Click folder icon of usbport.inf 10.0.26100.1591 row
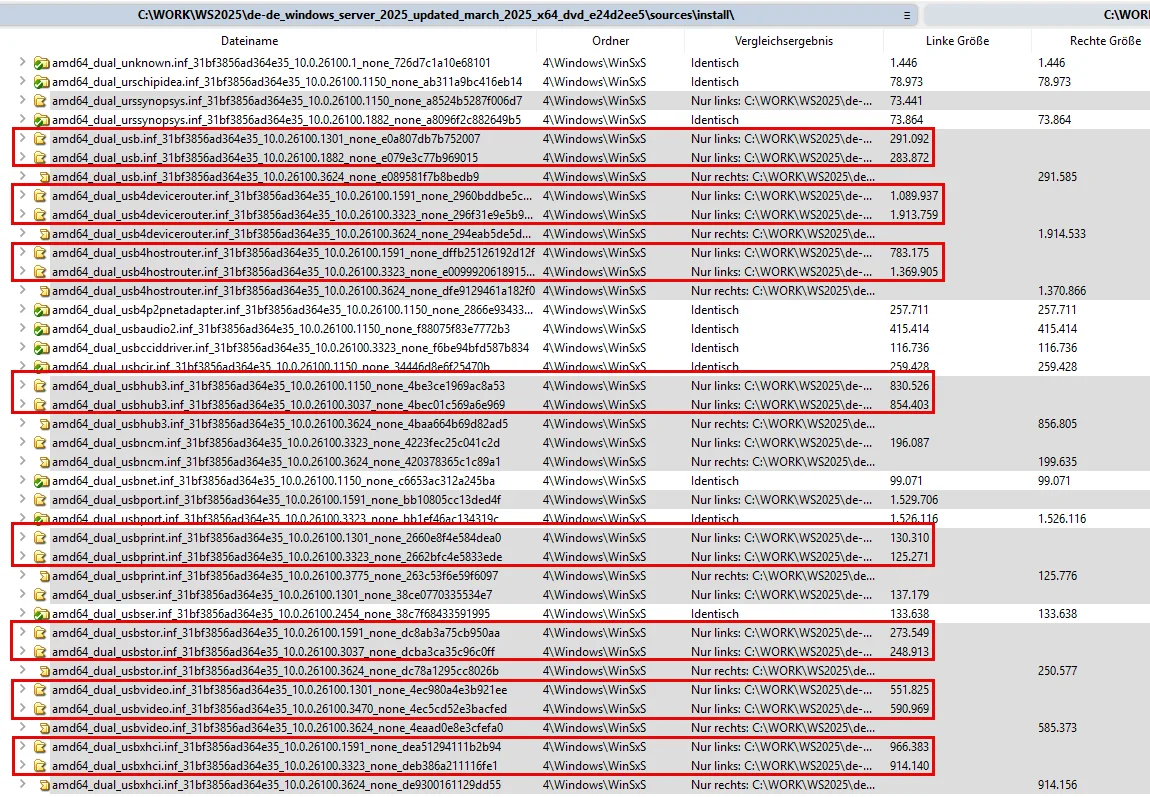Viewport: 1150px width, 797px height. tap(40, 501)
